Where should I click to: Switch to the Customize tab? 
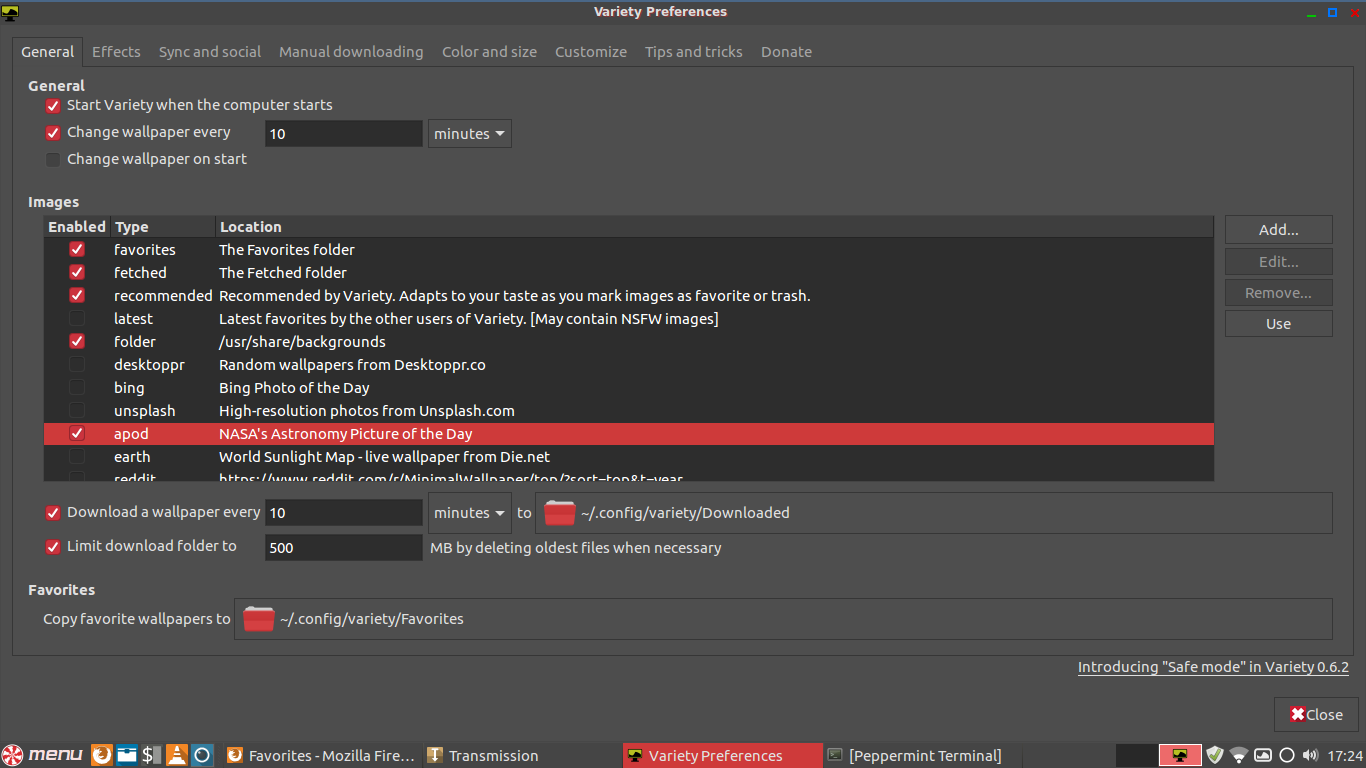tap(591, 52)
